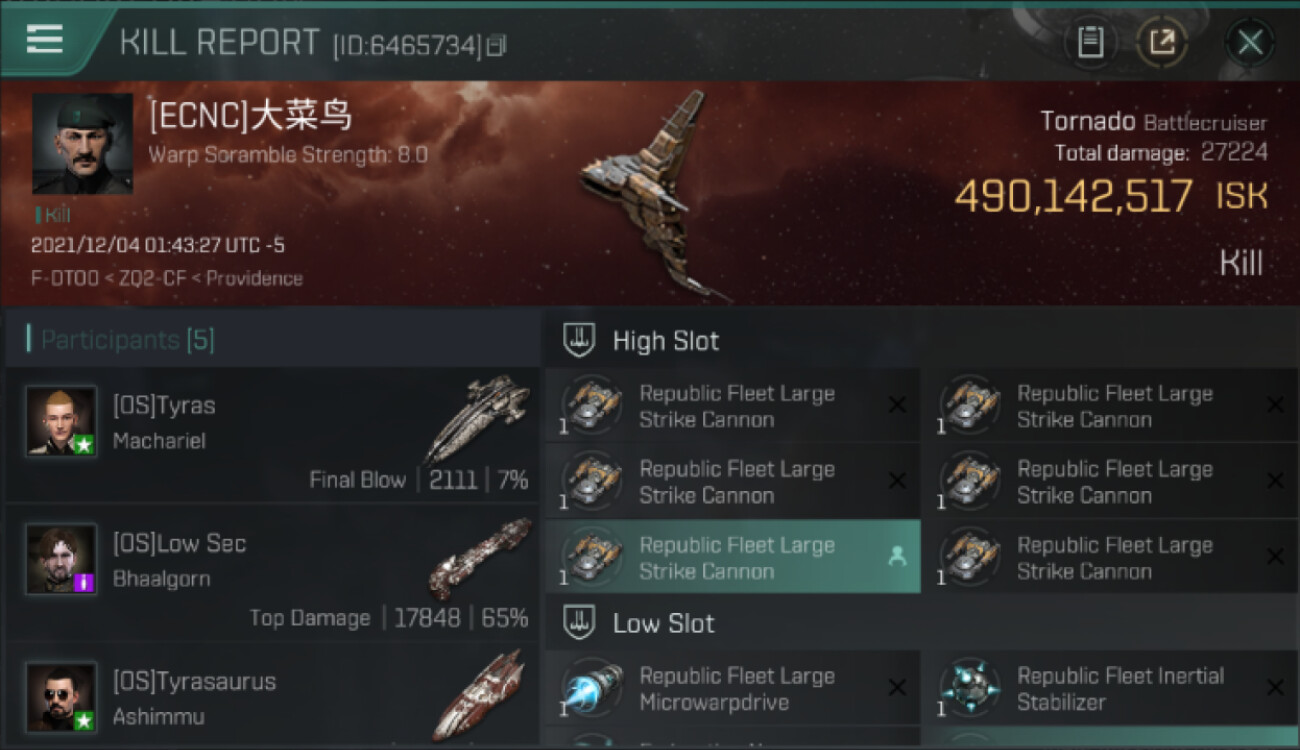
Task: Copy the kill report ID
Action: (x=496, y=45)
